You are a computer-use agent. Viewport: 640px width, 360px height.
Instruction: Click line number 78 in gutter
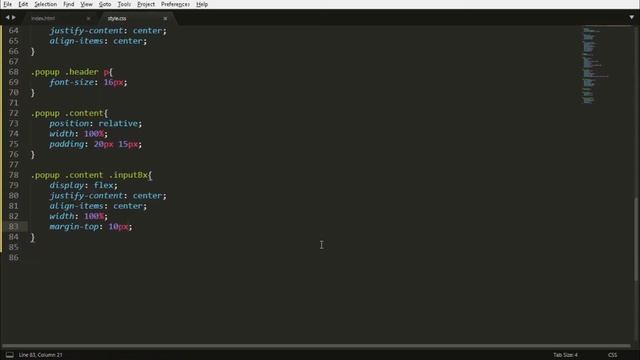coord(13,175)
